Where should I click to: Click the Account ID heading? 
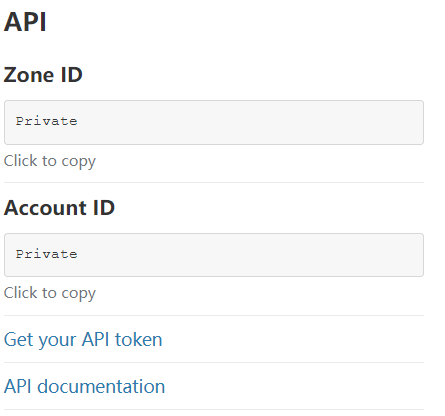point(59,208)
